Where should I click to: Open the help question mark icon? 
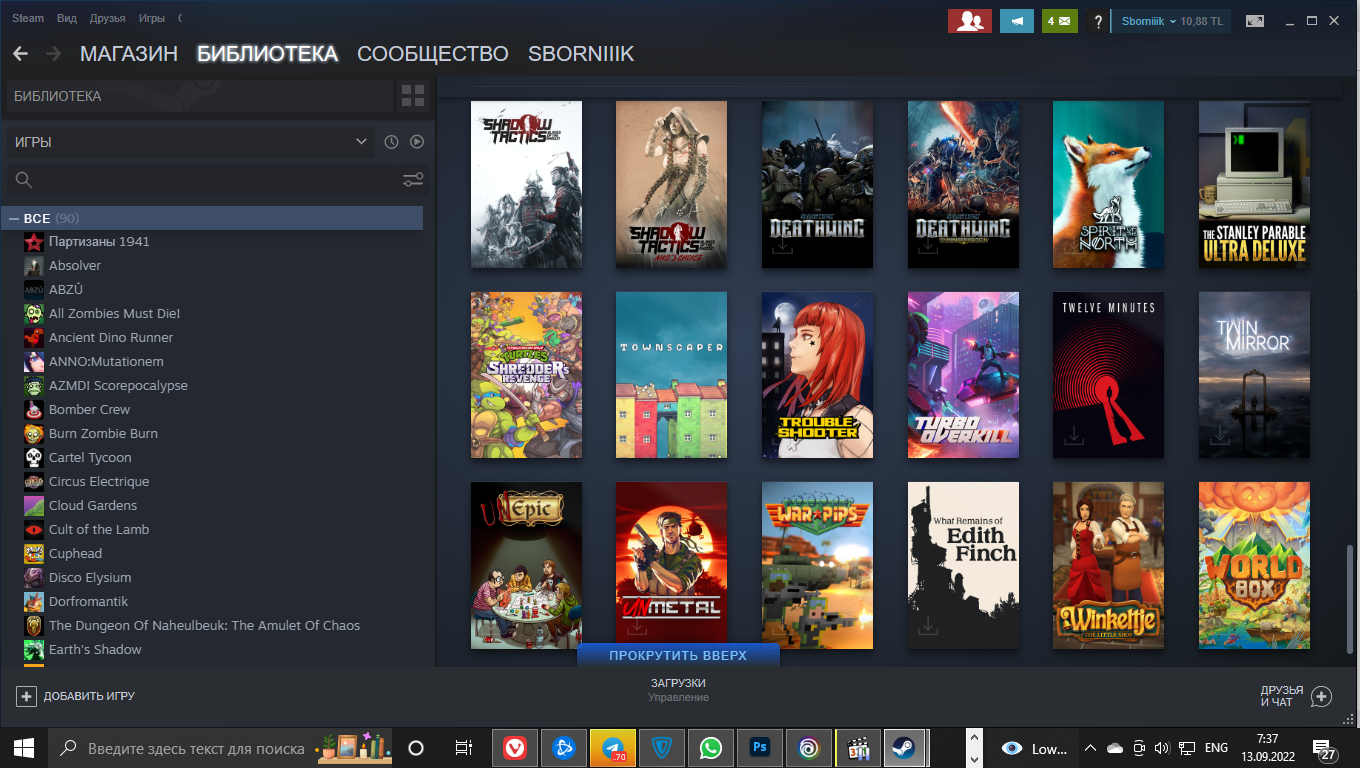click(x=1097, y=21)
